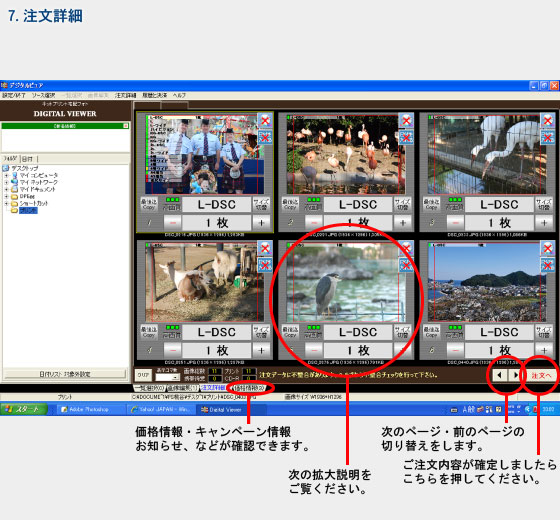The width and height of the screenshot is (560, 520).
Task: Decrease print count for the flamingo photo
Action: coord(314,223)
